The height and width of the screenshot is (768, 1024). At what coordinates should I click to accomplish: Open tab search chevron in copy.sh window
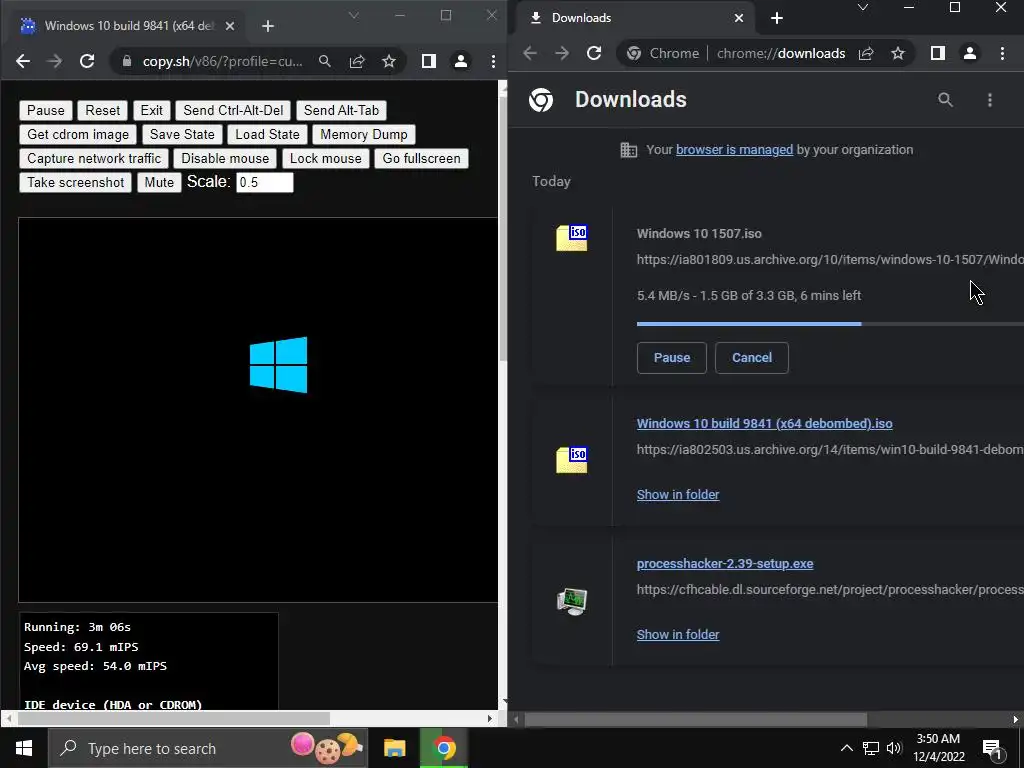[353, 15]
